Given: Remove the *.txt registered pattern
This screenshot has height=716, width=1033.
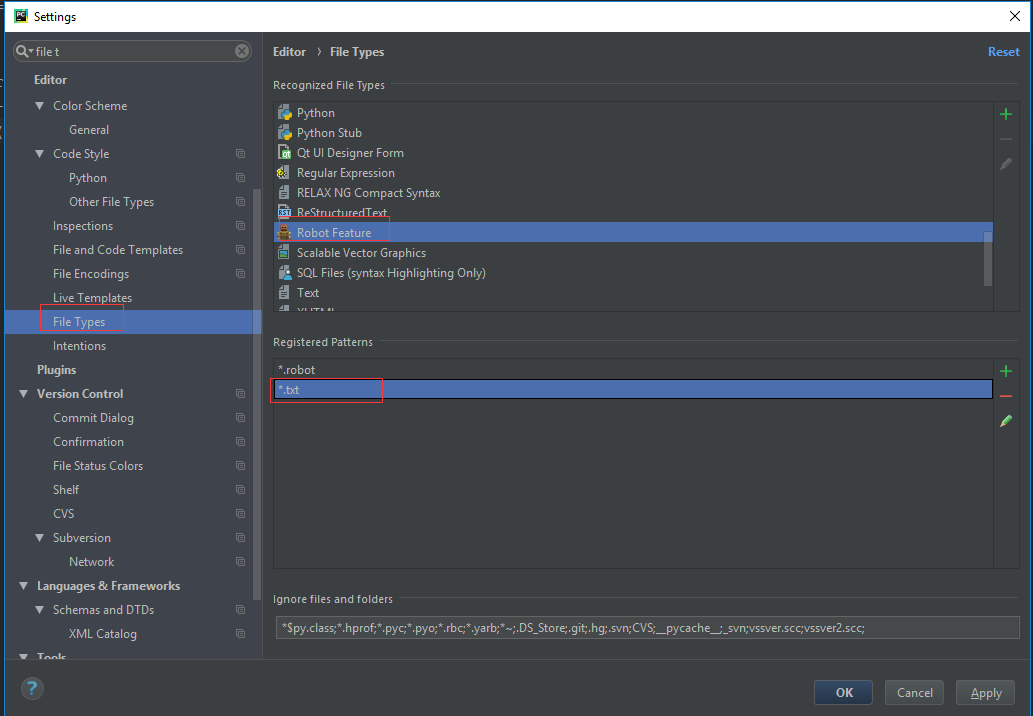Looking at the screenshot, I should 1006,395.
